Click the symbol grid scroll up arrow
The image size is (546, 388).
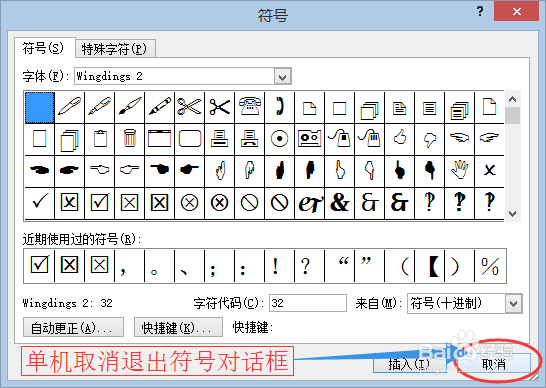point(512,99)
